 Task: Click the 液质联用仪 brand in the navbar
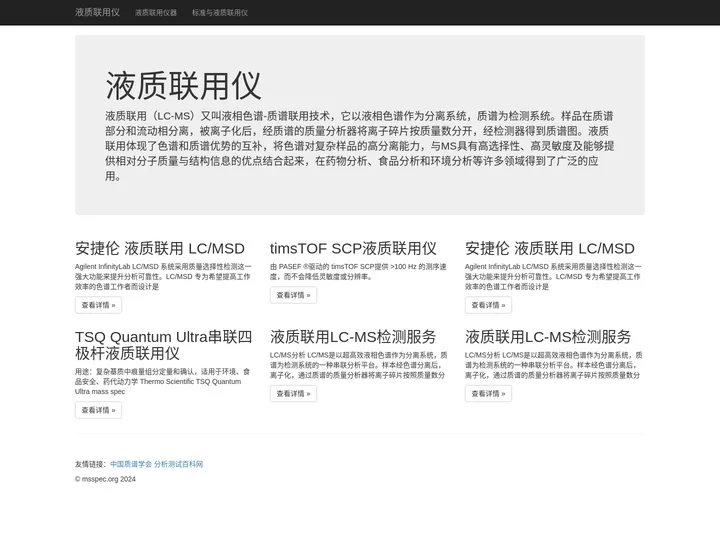(97, 12)
